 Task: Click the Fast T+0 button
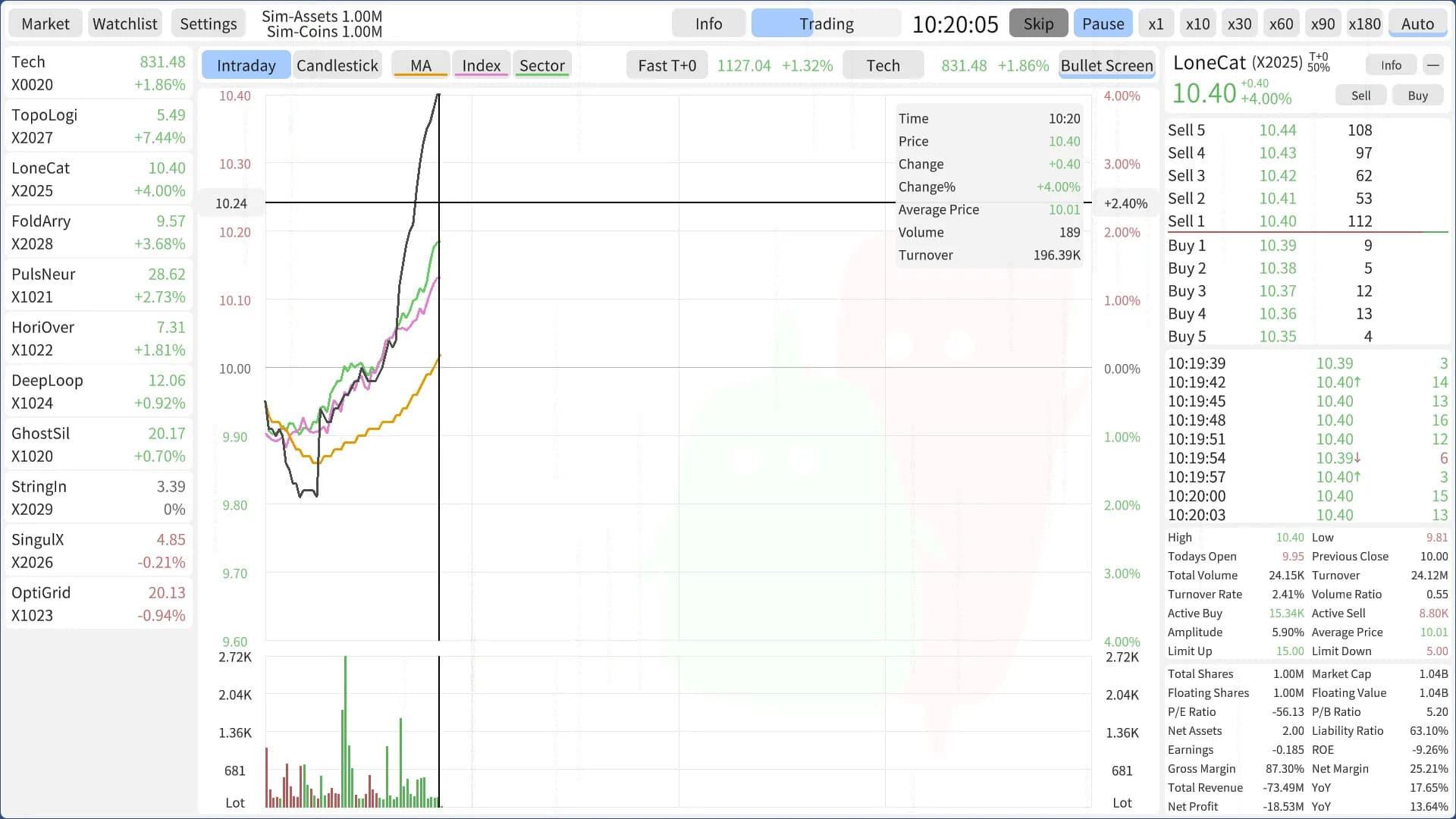point(667,65)
